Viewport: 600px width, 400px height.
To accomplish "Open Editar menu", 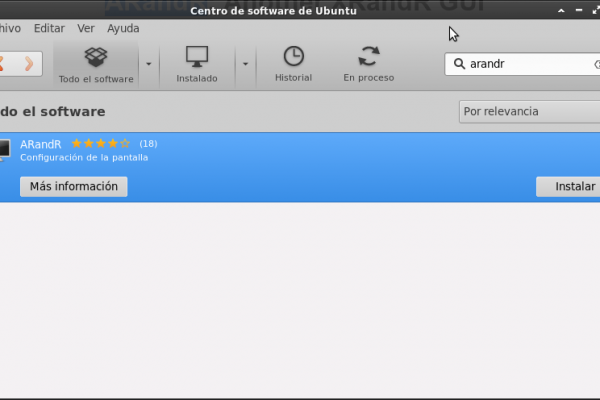I will [x=49, y=28].
